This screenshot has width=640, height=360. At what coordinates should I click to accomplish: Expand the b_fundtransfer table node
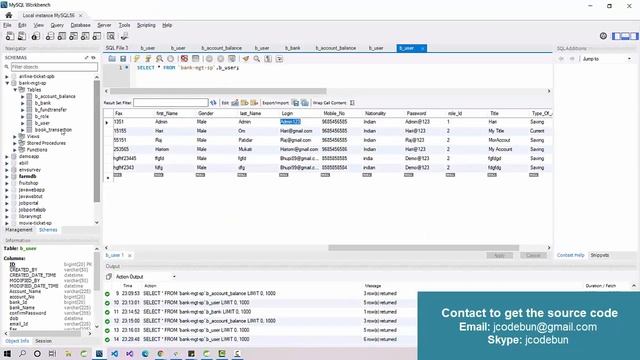tap(23, 110)
